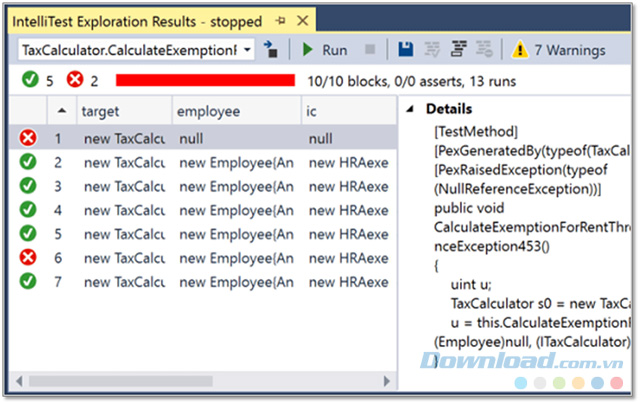Click the red failed icon in row 1
The width and height of the screenshot is (640, 404).
(28, 139)
